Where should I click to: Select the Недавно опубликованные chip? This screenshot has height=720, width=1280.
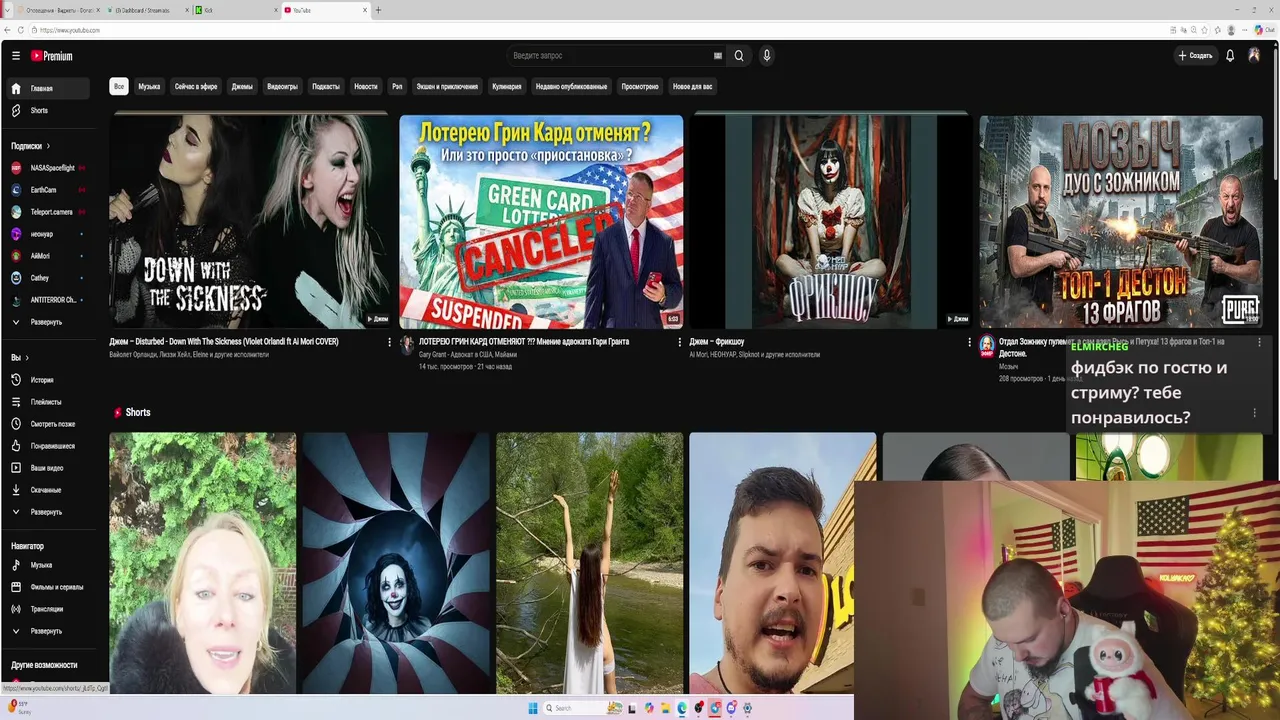pos(571,87)
